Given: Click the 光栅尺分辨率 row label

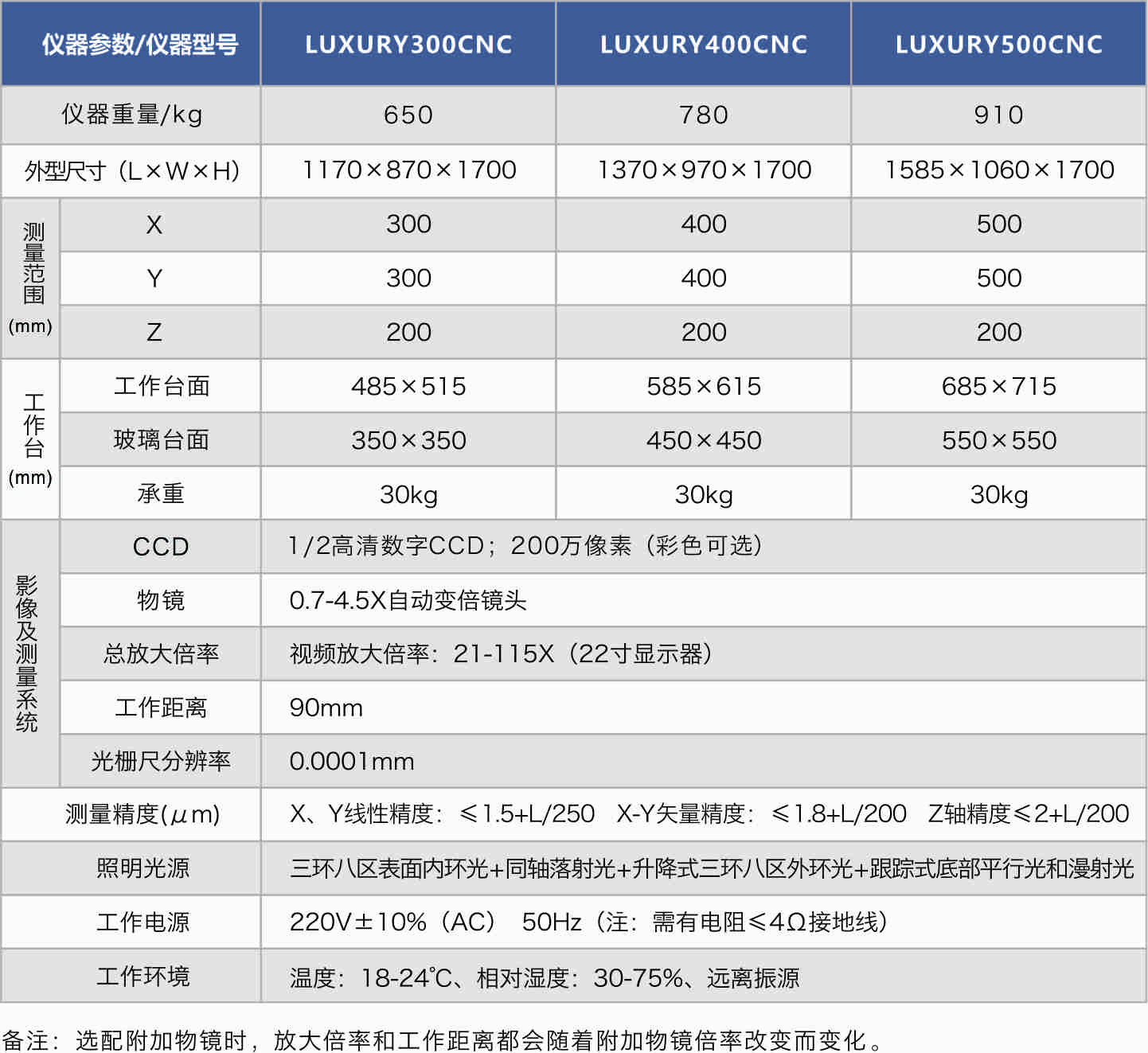Looking at the screenshot, I should click(x=161, y=762).
